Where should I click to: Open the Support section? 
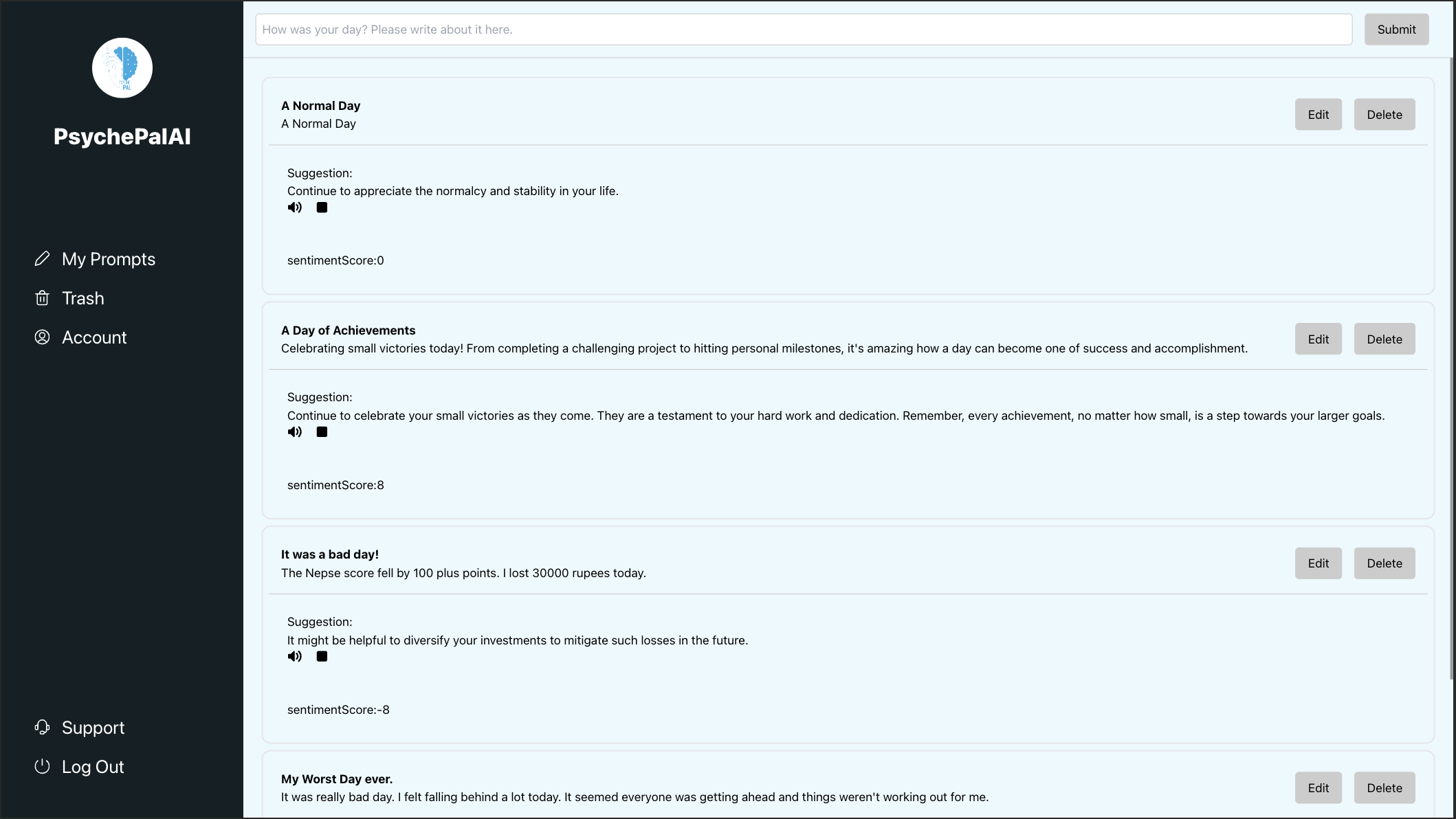click(x=93, y=728)
